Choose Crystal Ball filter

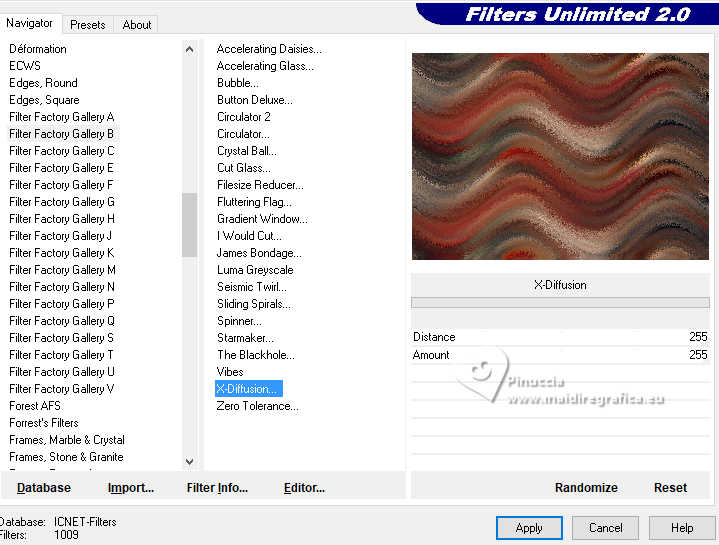pyautogui.click(x=247, y=151)
